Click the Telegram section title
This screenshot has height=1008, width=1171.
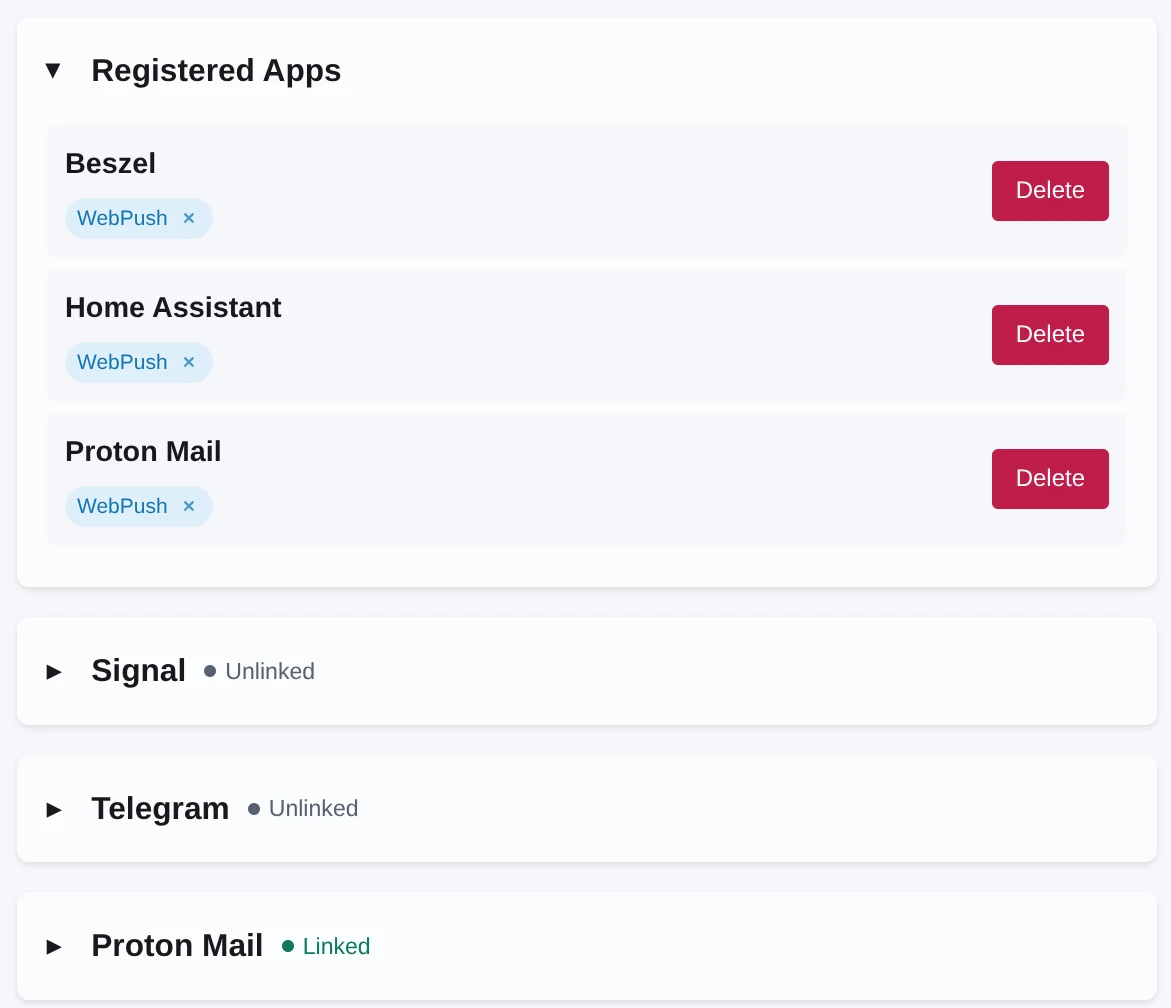pos(160,809)
